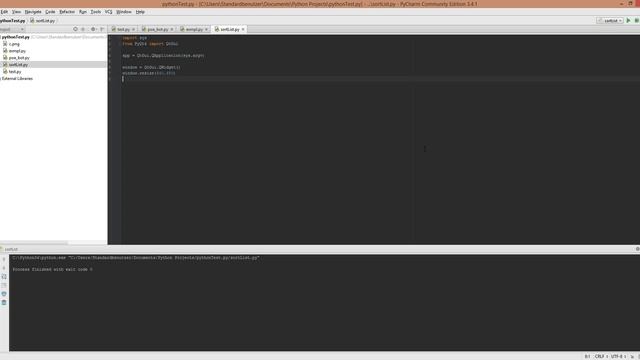Open the Code menu
The image size is (640, 360).
click(50, 12)
